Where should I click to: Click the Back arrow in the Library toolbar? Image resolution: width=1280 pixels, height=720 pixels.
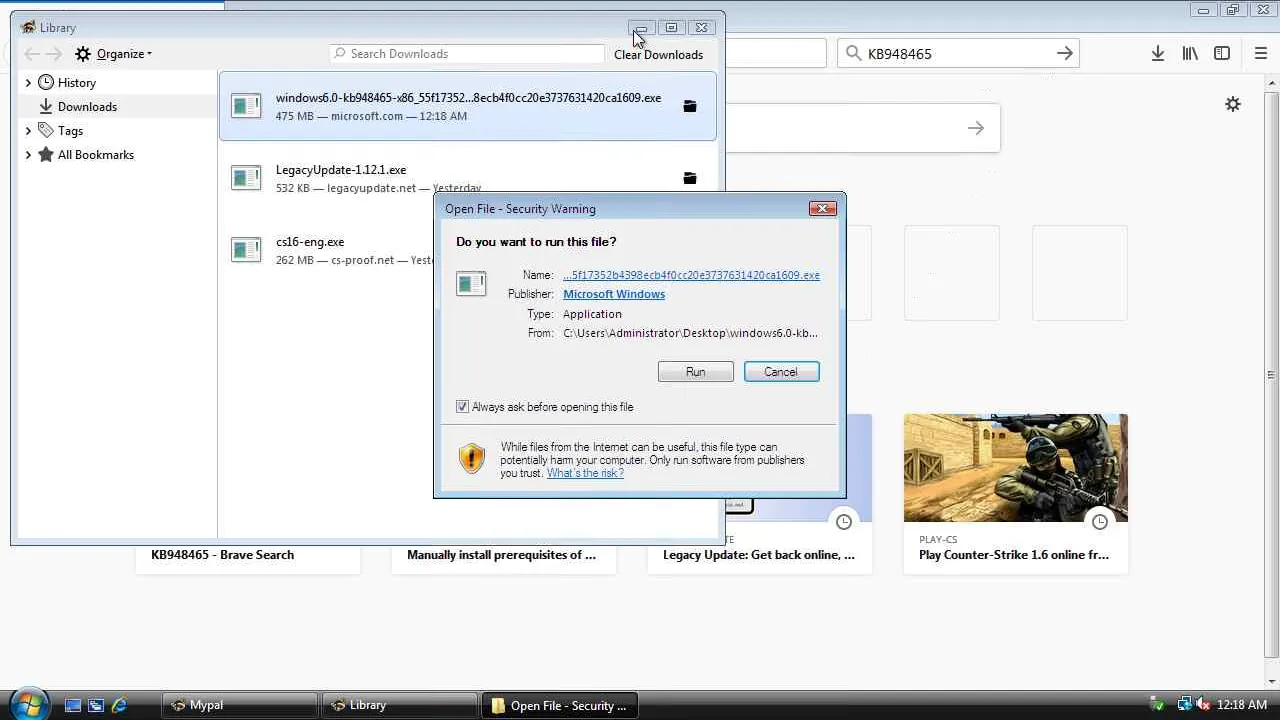coord(32,54)
